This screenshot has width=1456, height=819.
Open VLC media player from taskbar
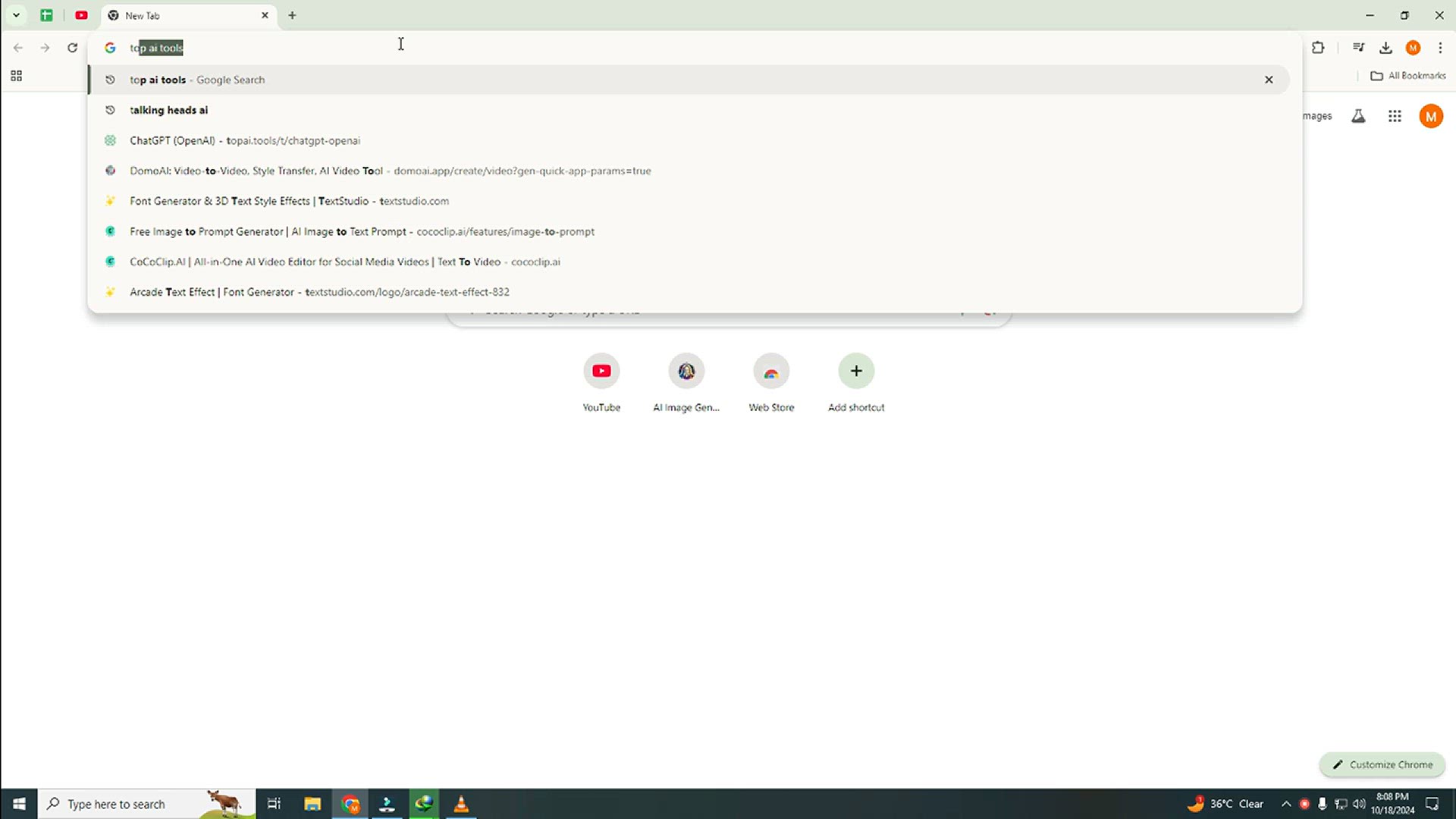(461, 804)
